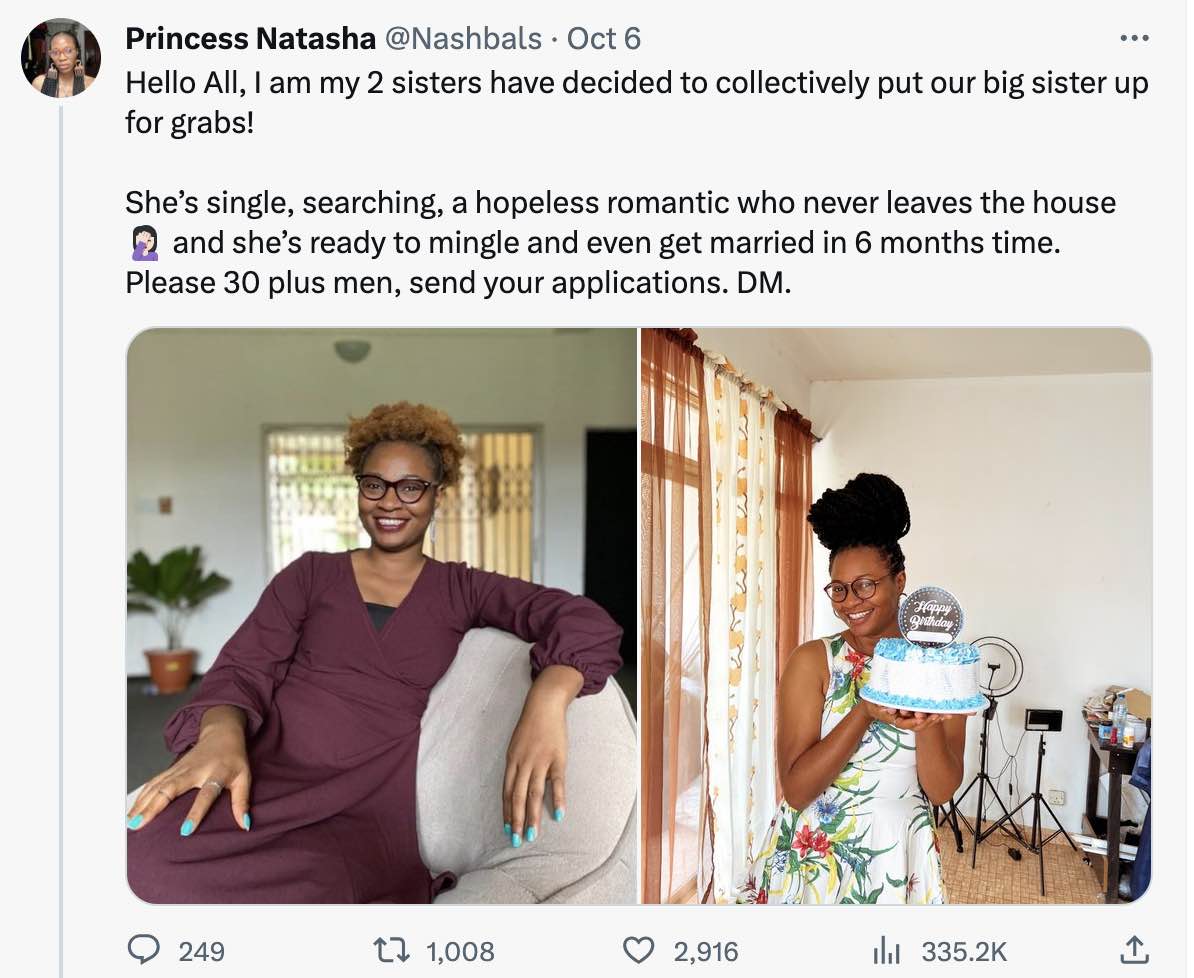
Task: Open Princess Natasha's profile avatar
Action: click(x=61, y=58)
